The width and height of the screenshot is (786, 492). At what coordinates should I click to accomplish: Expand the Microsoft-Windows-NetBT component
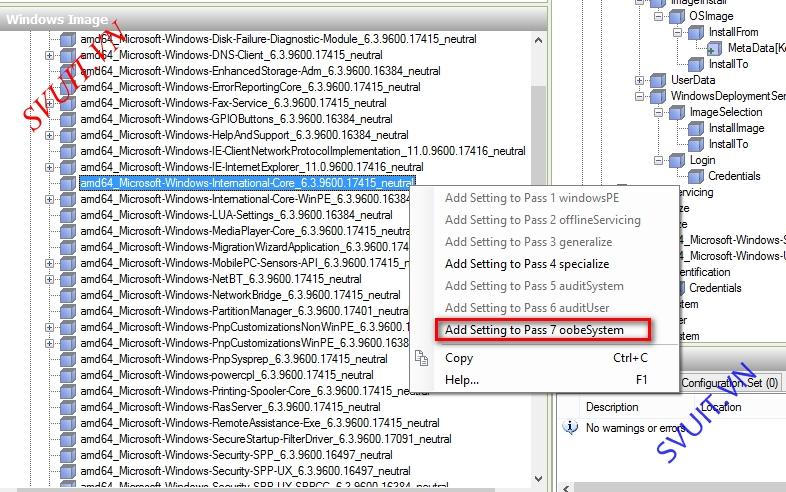click(x=49, y=279)
